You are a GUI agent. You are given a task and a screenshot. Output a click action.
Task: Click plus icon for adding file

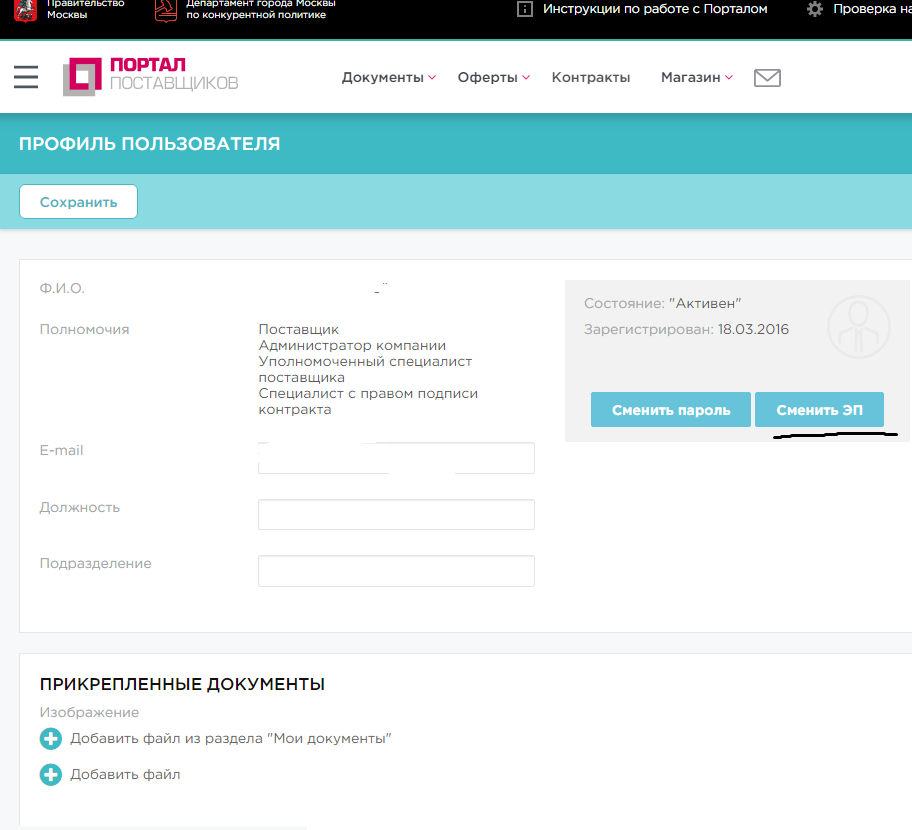(x=50, y=775)
